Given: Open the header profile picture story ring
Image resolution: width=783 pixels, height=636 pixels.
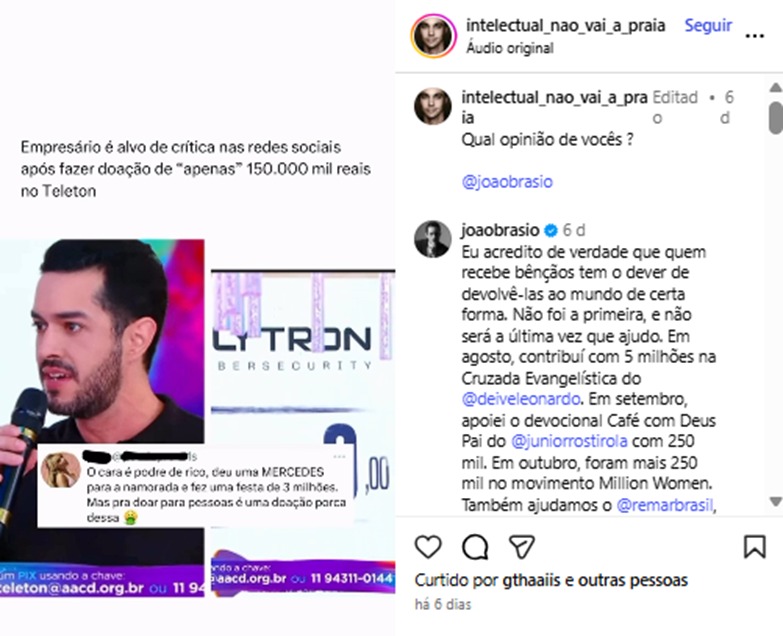Looking at the screenshot, I should (x=433, y=36).
